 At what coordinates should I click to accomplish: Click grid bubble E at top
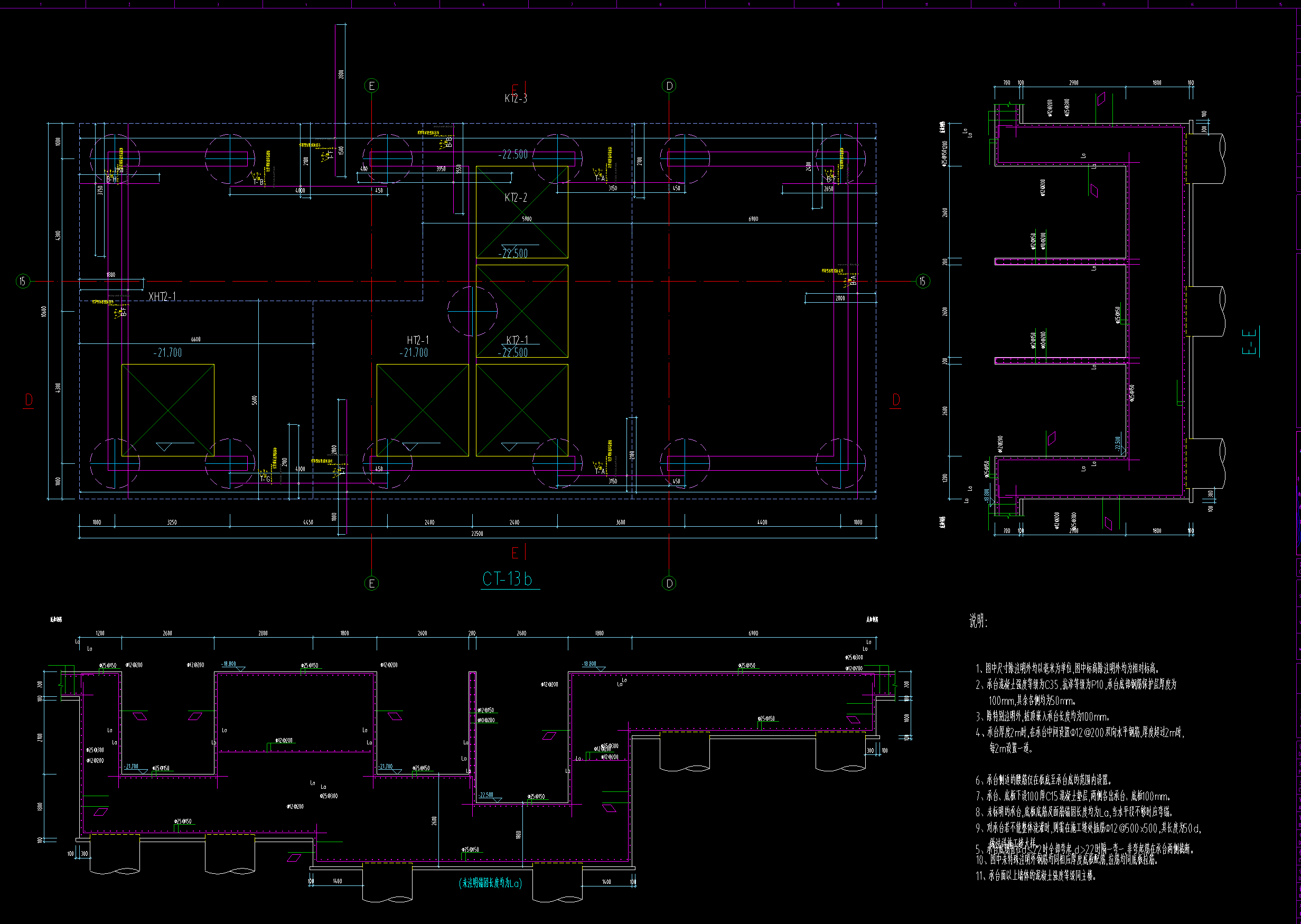click(371, 86)
